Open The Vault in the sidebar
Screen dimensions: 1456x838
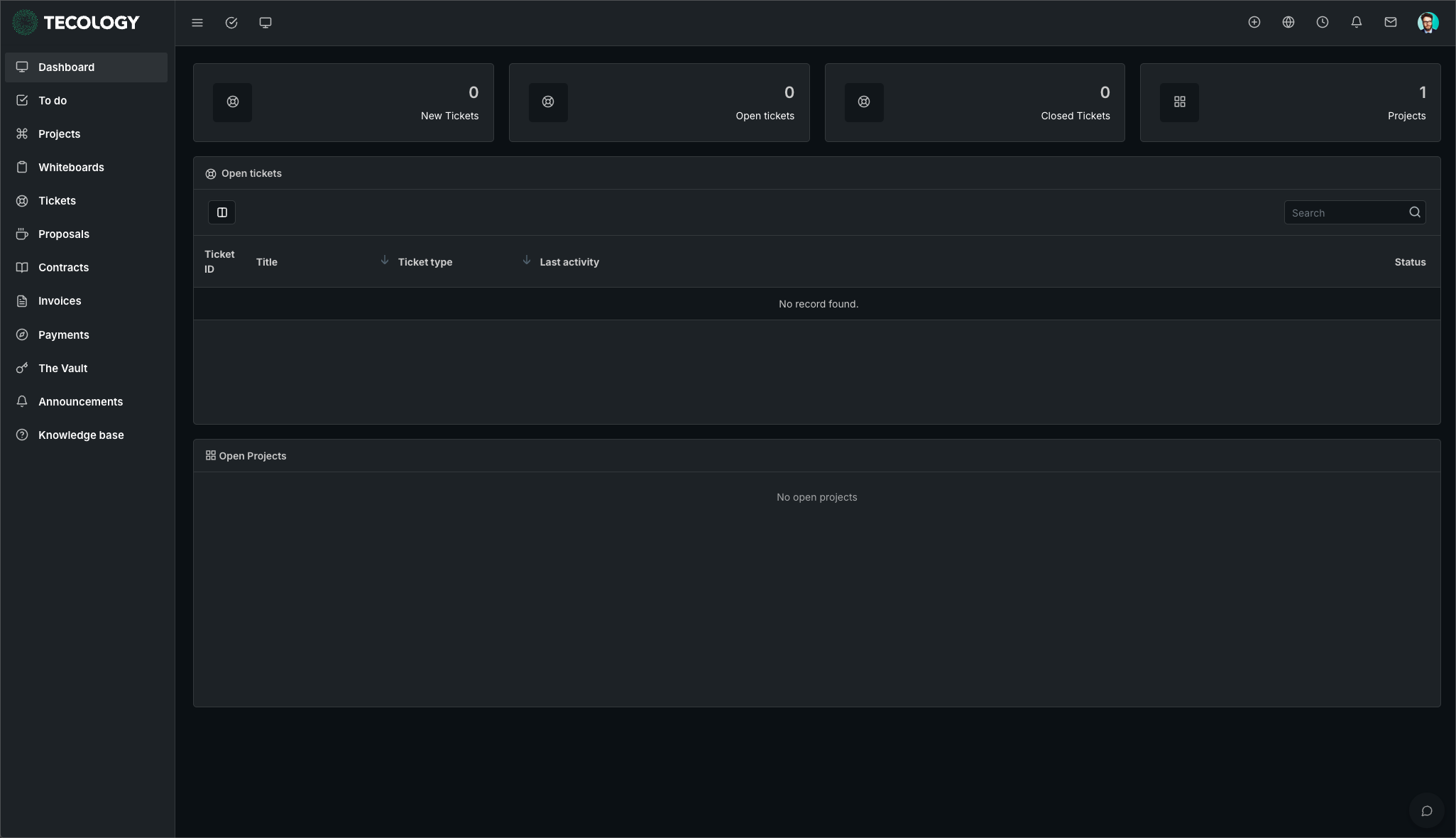(x=62, y=369)
